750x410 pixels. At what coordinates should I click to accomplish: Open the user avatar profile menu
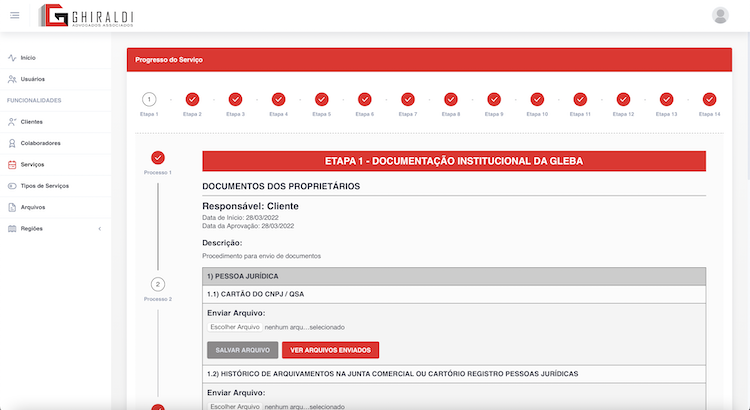pos(720,15)
